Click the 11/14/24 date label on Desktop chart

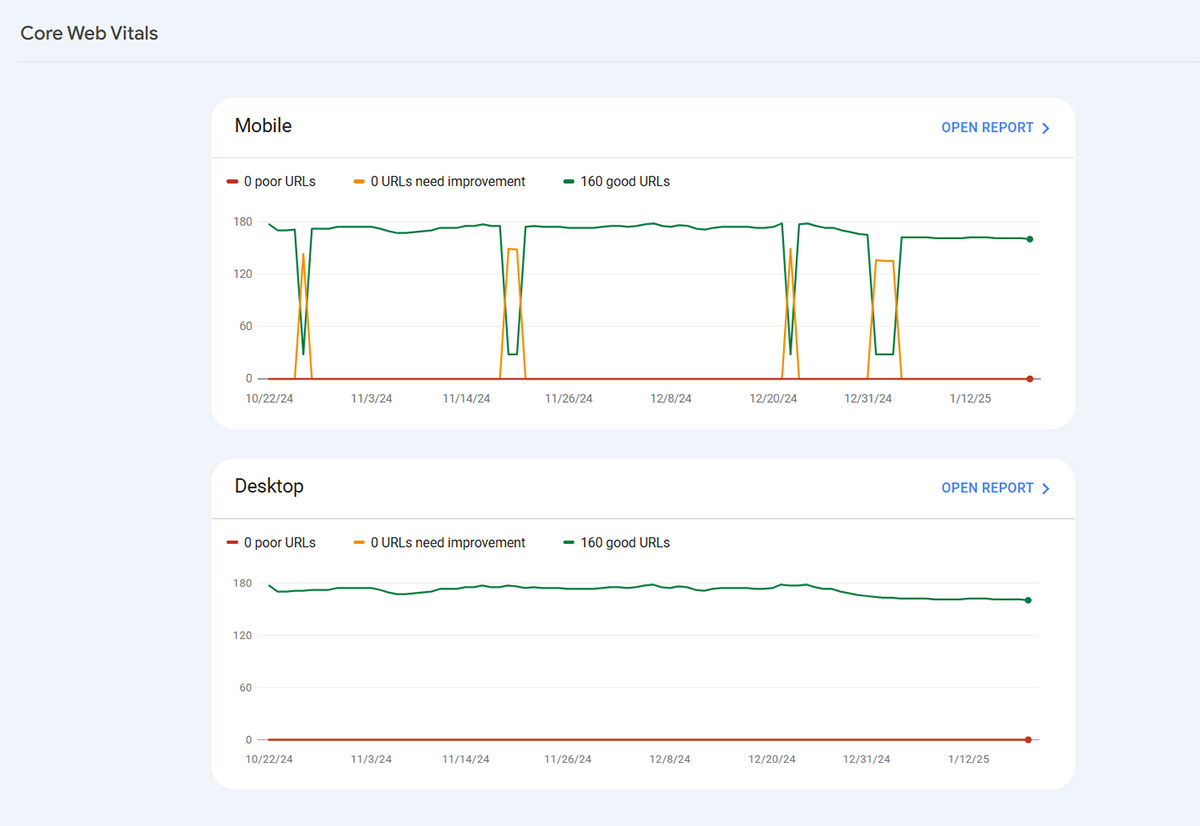(x=466, y=759)
